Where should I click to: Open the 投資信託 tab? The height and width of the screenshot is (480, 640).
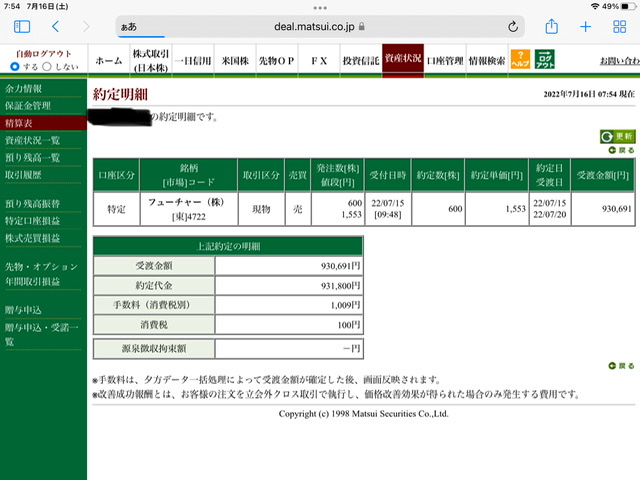coord(361,60)
